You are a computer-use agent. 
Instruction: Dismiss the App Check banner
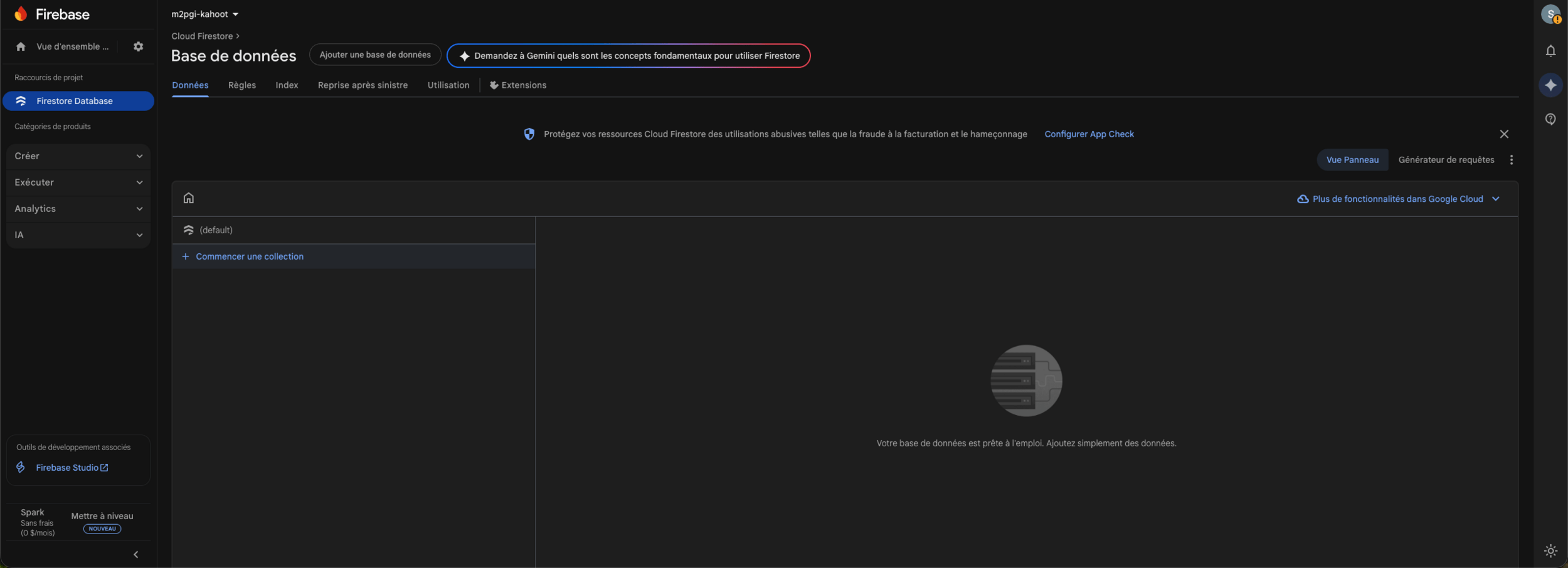[1504, 134]
